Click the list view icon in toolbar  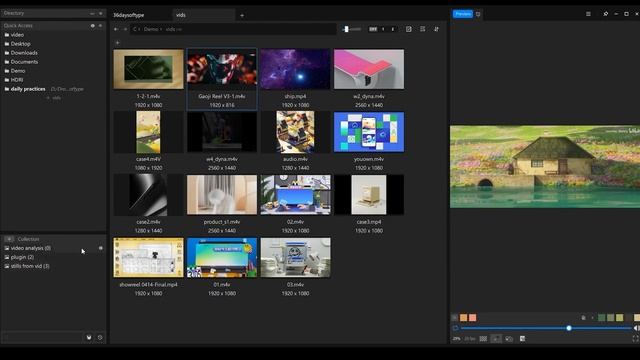[422, 29]
